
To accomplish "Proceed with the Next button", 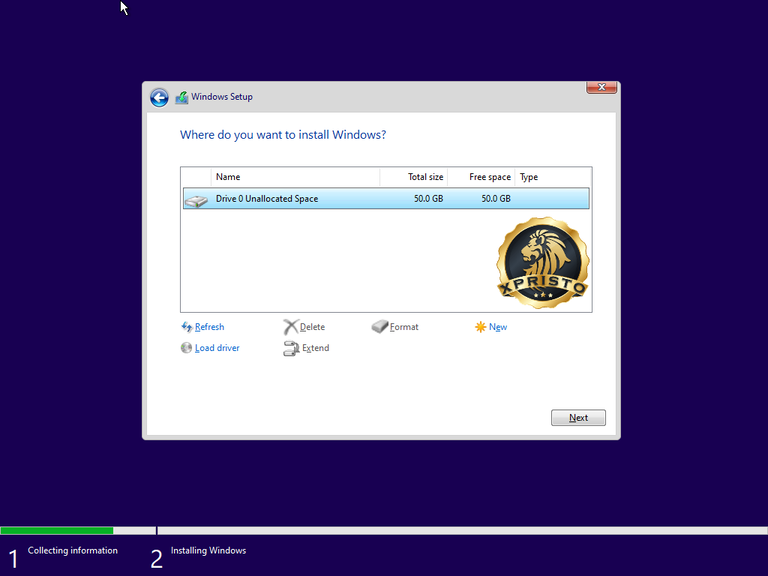I will pyautogui.click(x=578, y=418).
